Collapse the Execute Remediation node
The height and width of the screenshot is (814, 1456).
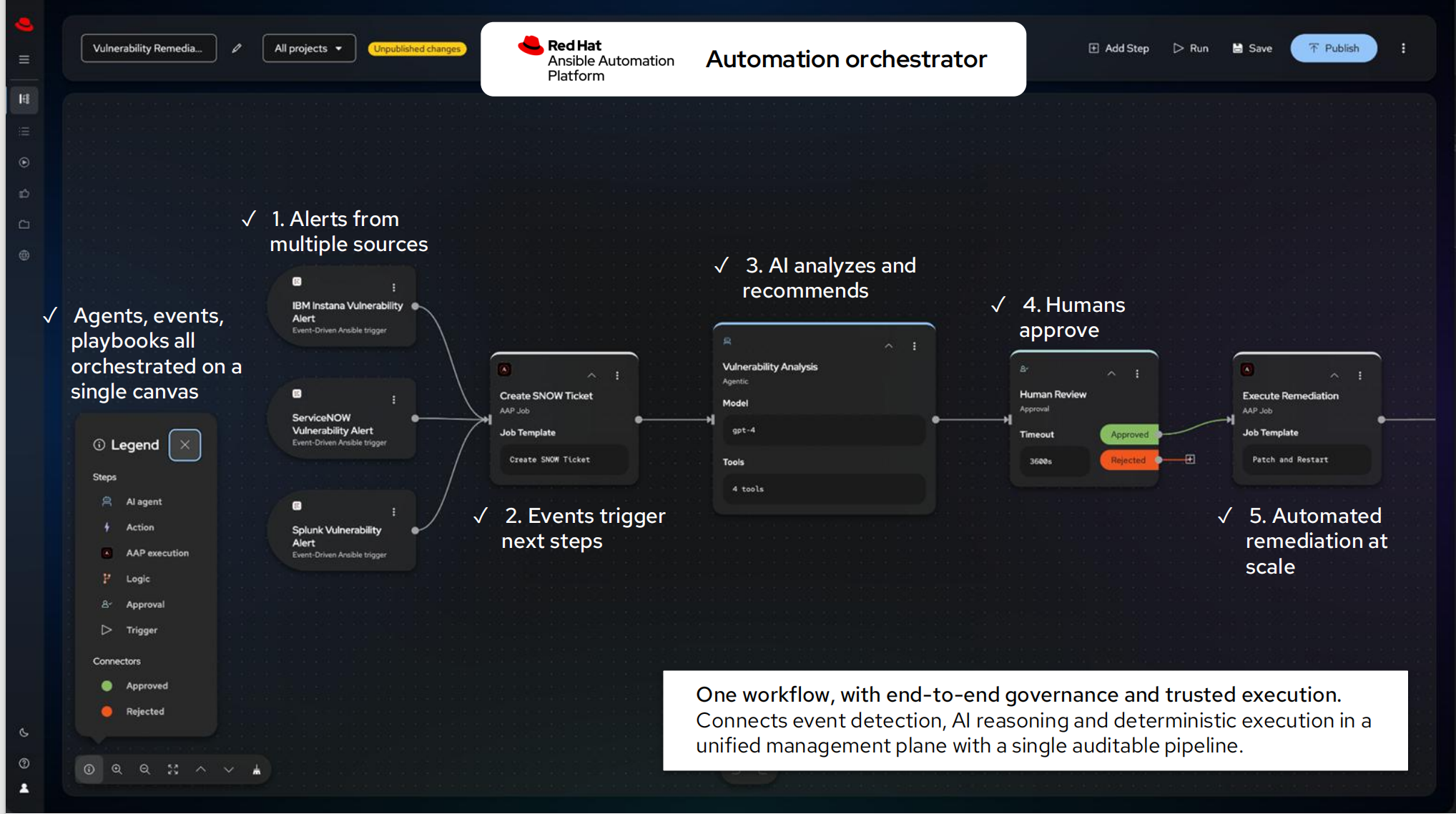1334,376
